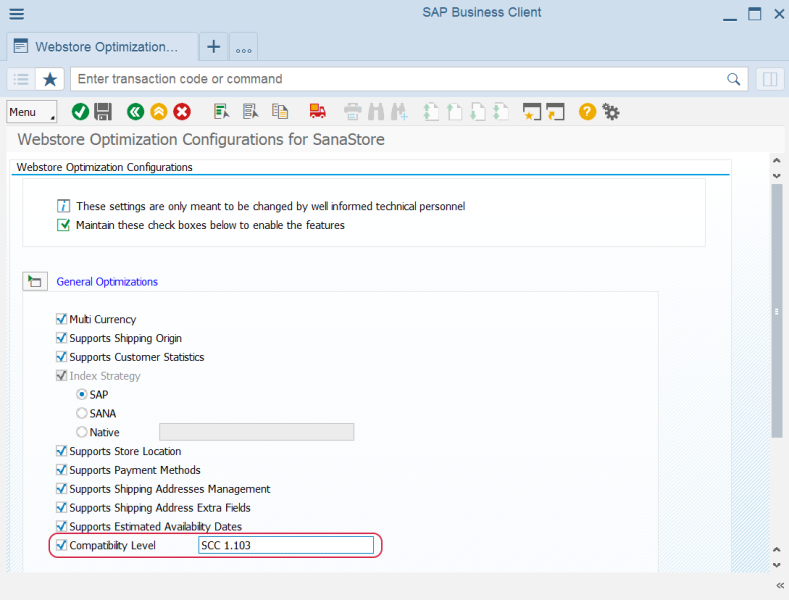
Task: Switch to Webstore Optimization tab
Action: click(x=103, y=47)
